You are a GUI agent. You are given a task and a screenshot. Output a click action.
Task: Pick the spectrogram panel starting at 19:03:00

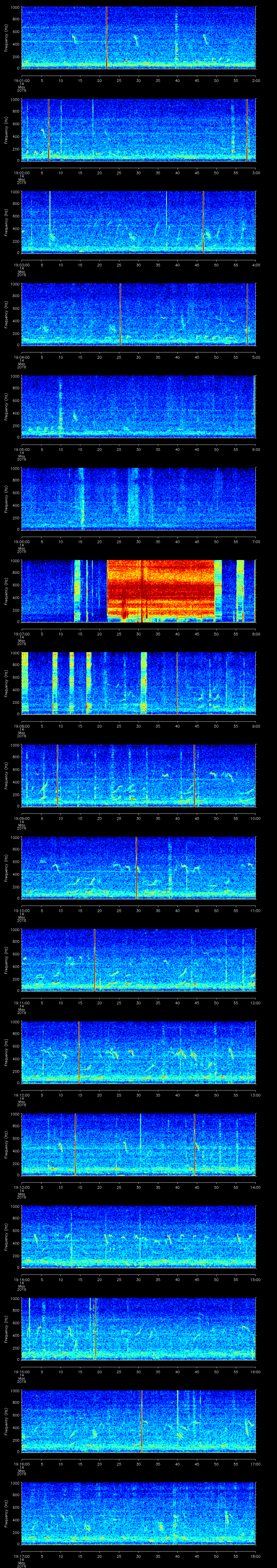click(138, 222)
